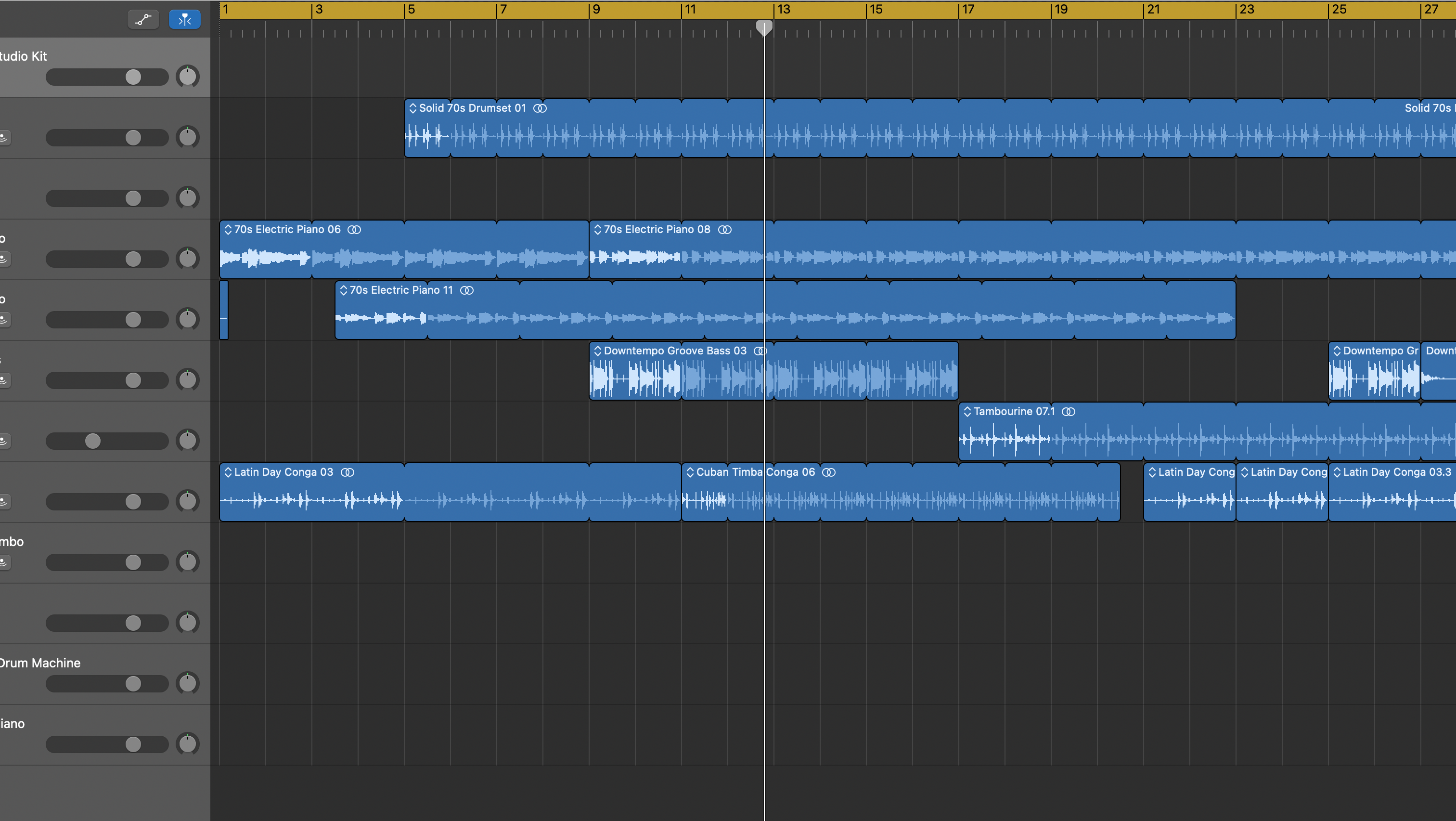Click arrows icon on Latin Day Conga 03.3
Screen dimensions: 1456x821
click(1337, 472)
